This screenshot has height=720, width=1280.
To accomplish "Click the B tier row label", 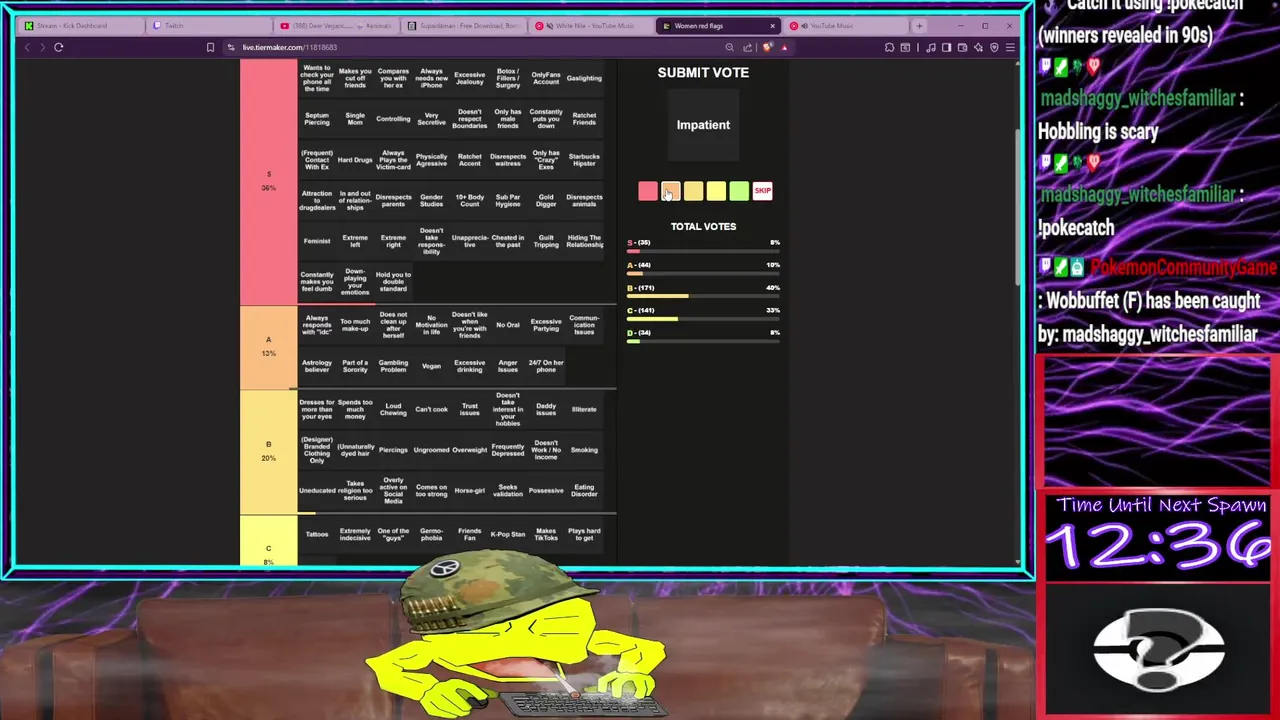I will click(x=268, y=450).
